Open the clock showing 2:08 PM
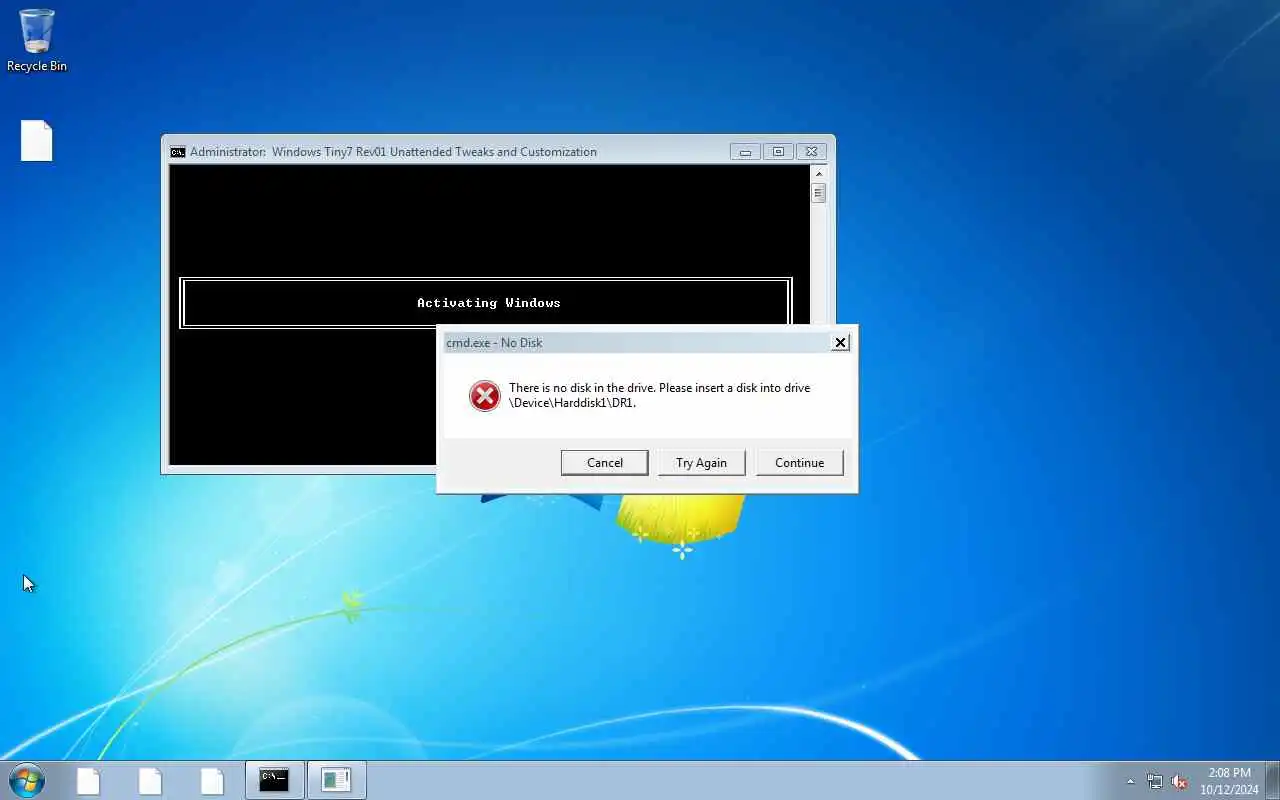Screen dimensions: 1280x800 pos(1229,781)
